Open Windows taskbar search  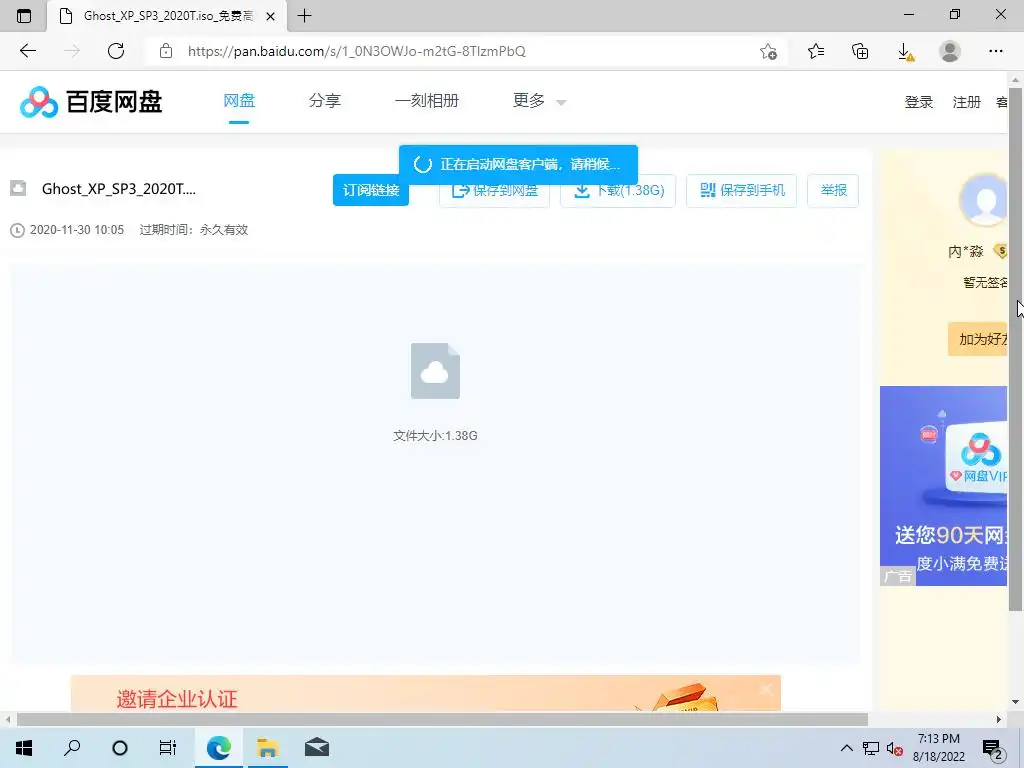tap(72, 748)
